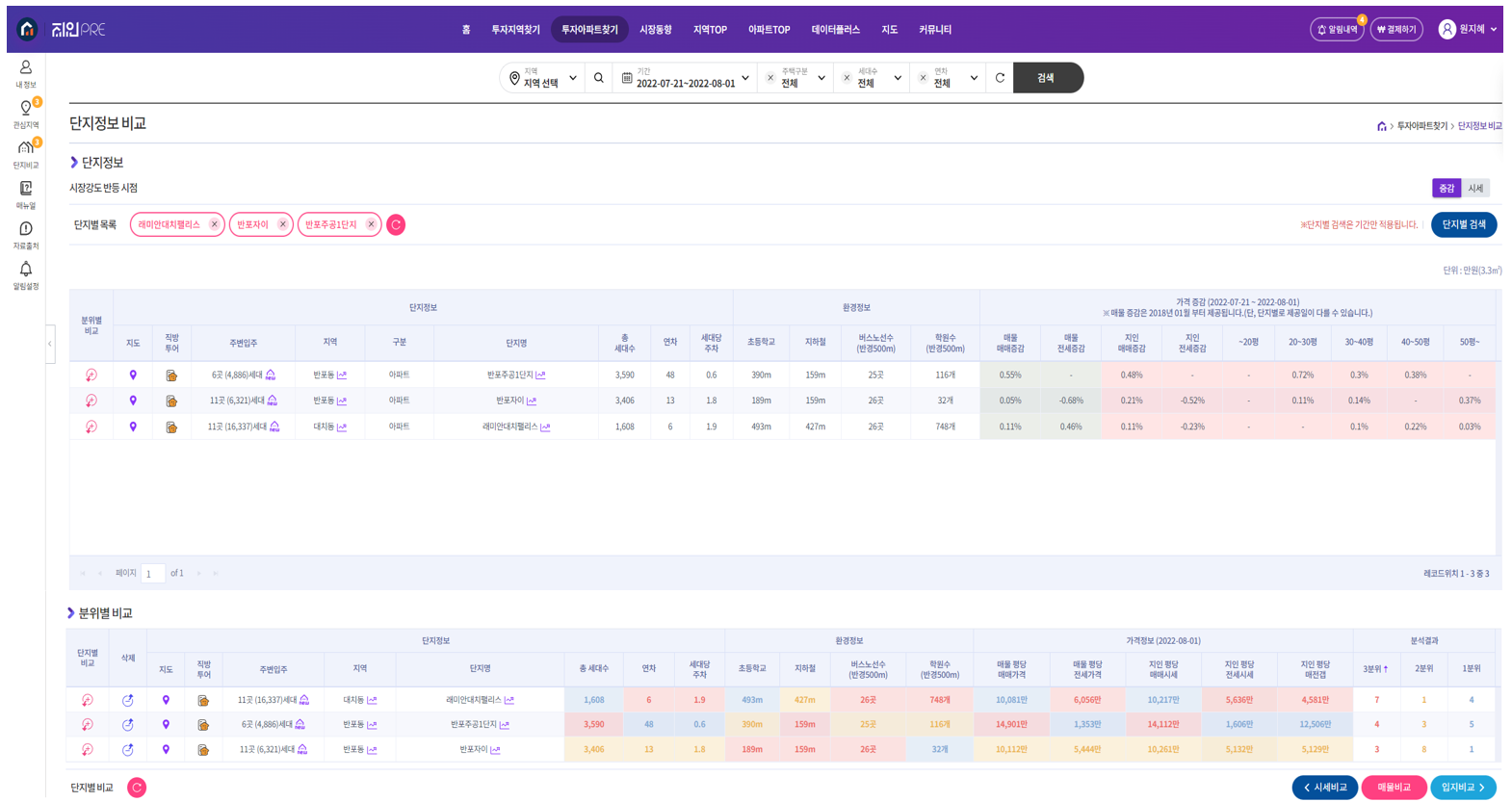Click the map pin icon for 반포자이 row

(x=133, y=401)
